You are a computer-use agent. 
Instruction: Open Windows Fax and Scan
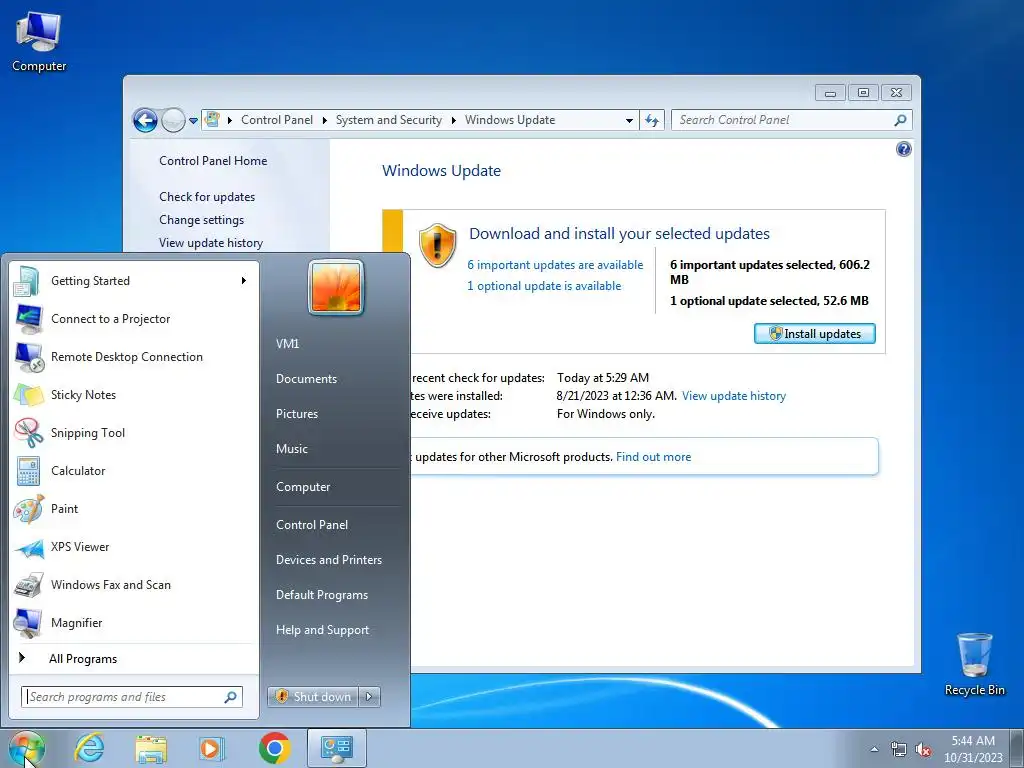[133, 584]
